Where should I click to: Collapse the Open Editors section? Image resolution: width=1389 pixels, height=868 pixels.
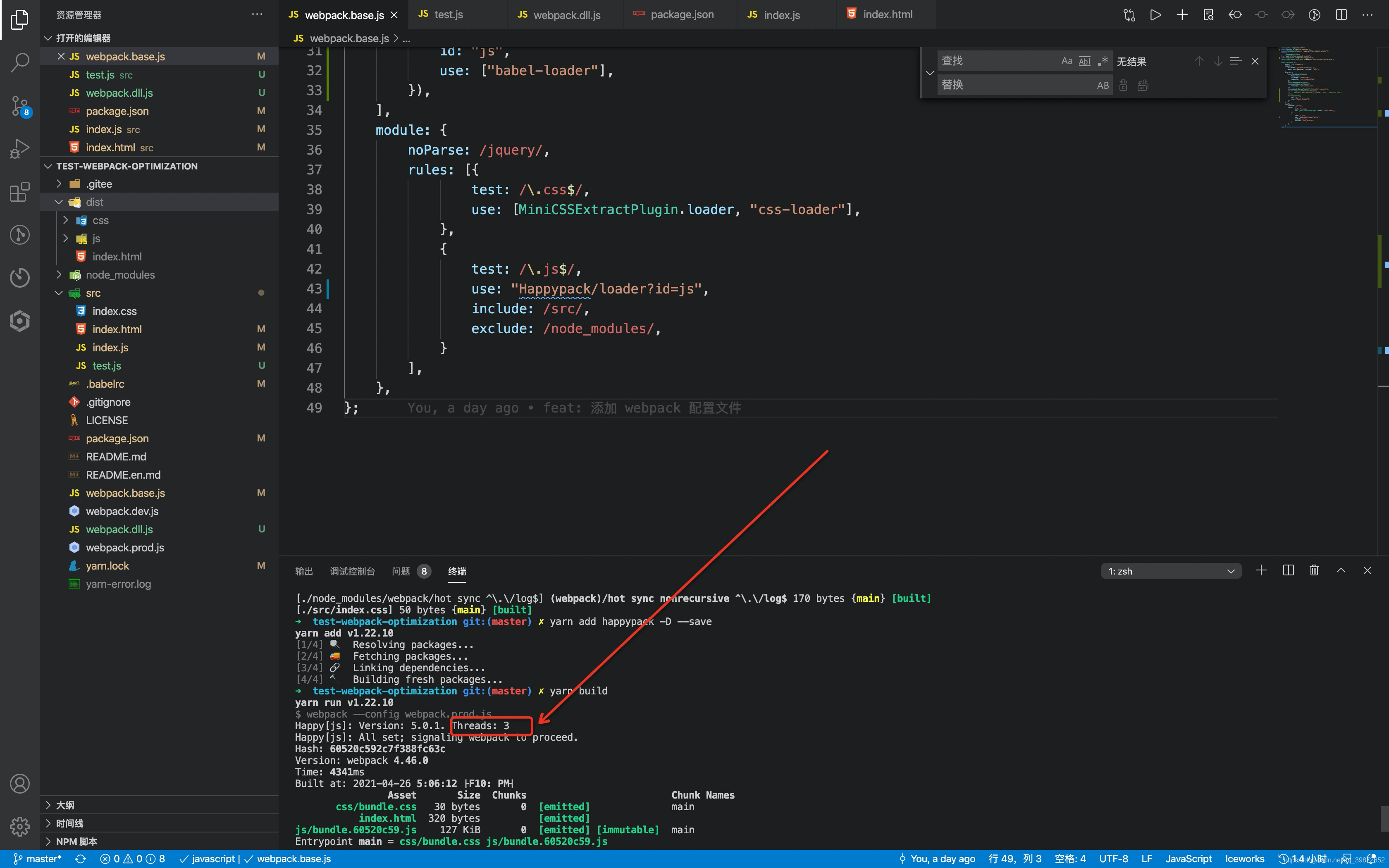coord(48,38)
